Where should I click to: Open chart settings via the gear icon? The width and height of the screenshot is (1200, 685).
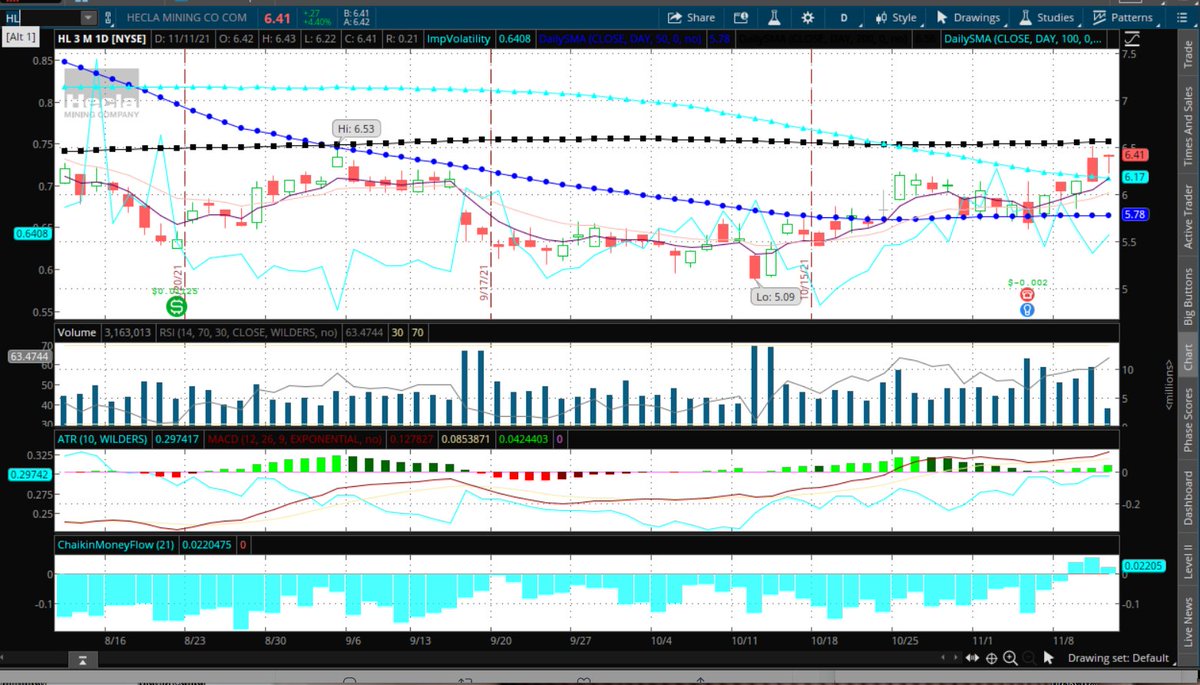pyautogui.click(x=806, y=17)
